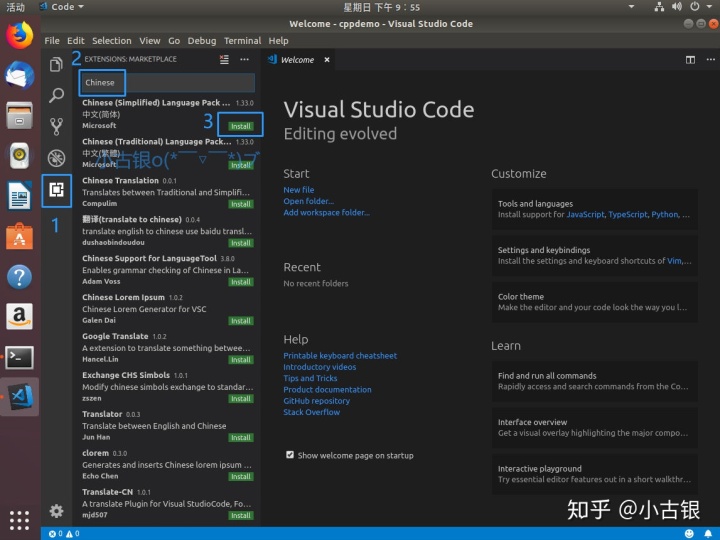
Task: Install Chinese Lorem Ipsum extension
Action: point(241,321)
